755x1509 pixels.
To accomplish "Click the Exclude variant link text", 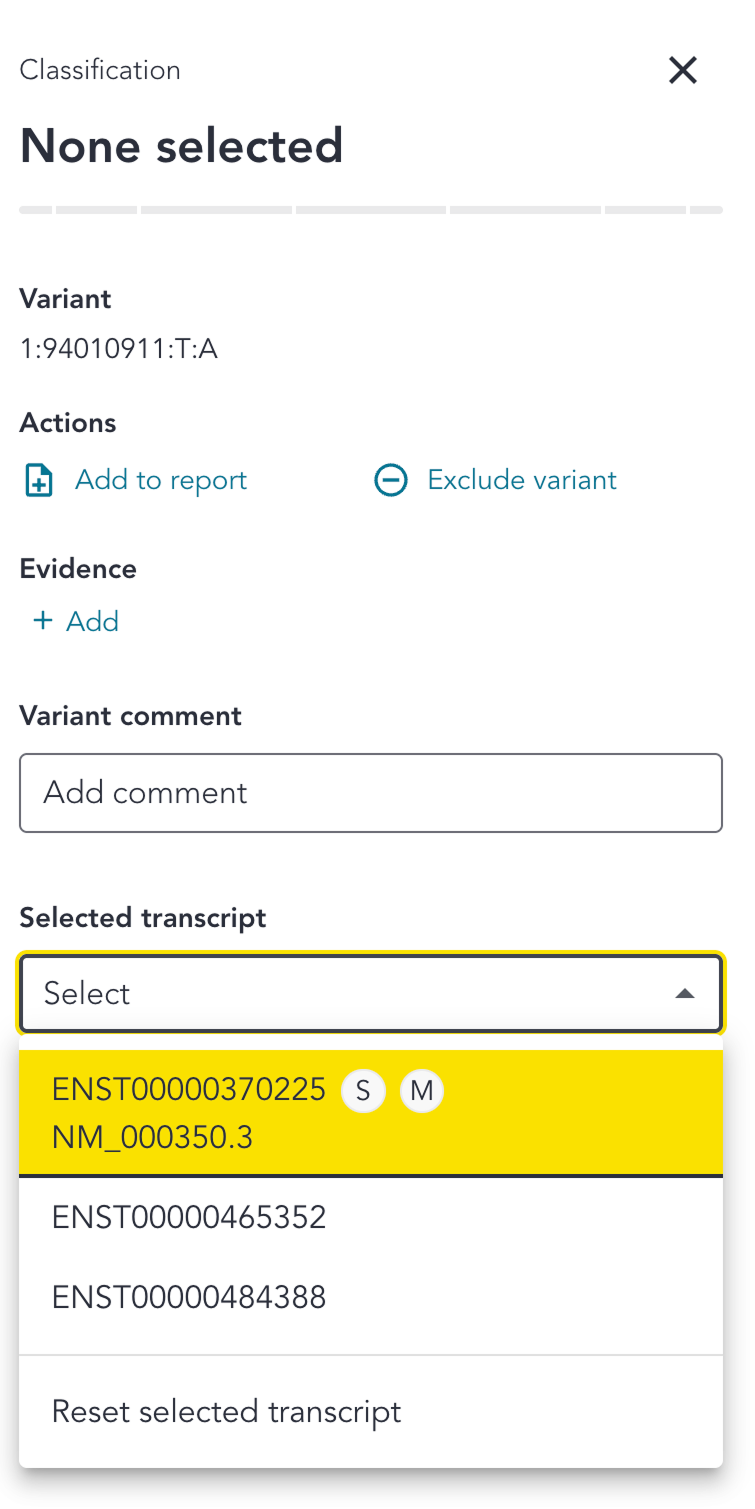I will coord(522,481).
